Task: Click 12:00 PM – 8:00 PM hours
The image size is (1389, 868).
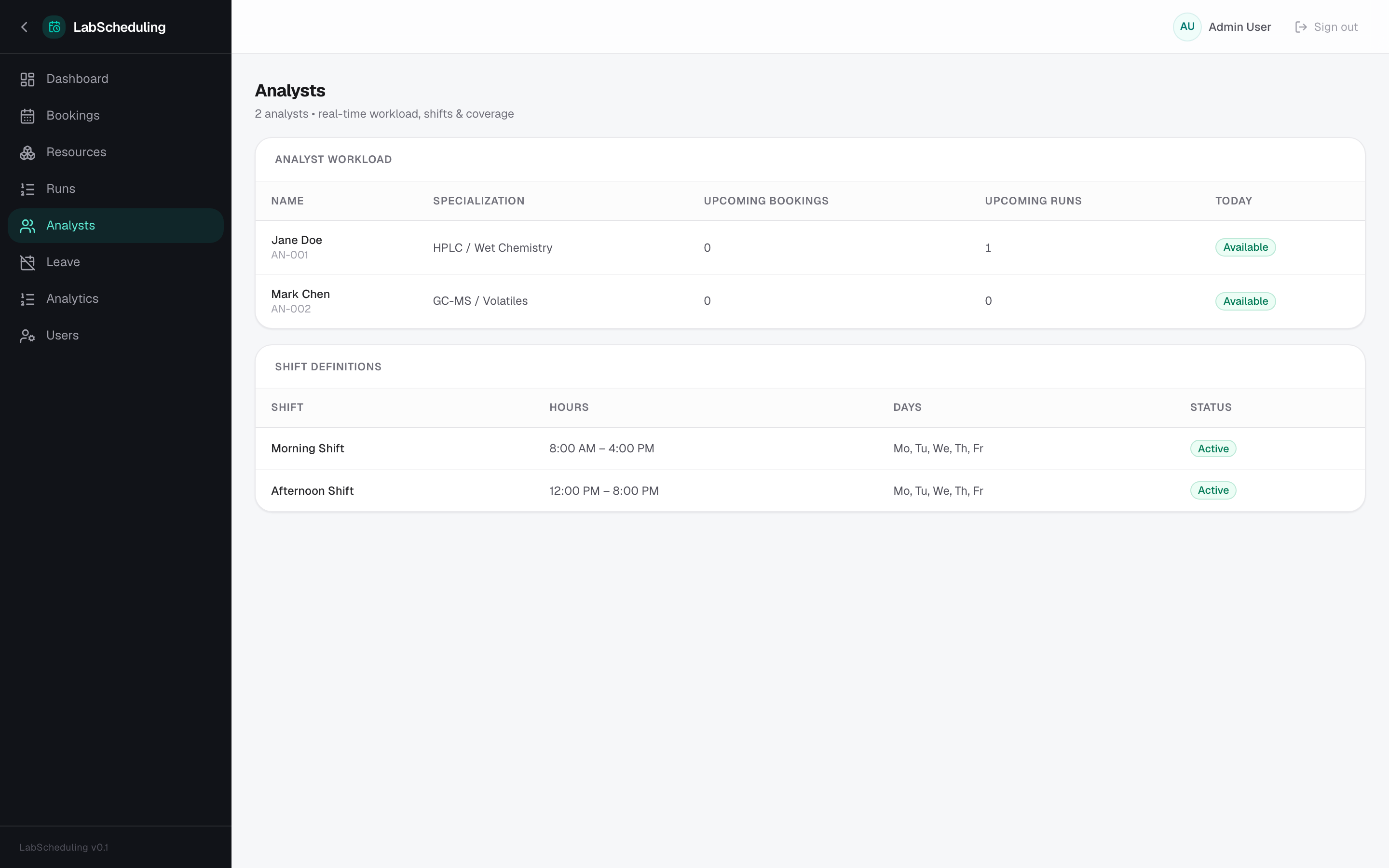Action: (x=604, y=491)
